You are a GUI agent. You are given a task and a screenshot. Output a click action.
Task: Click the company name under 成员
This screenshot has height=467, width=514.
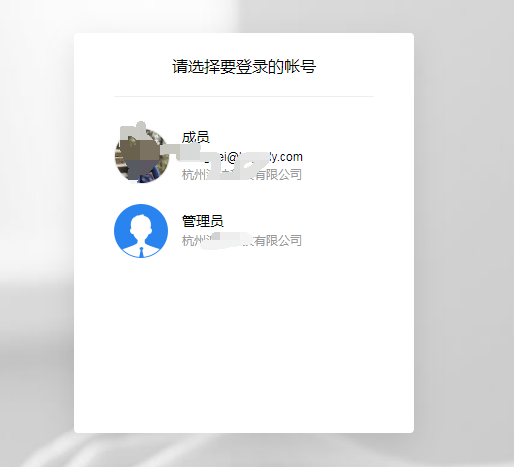pos(242,174)
